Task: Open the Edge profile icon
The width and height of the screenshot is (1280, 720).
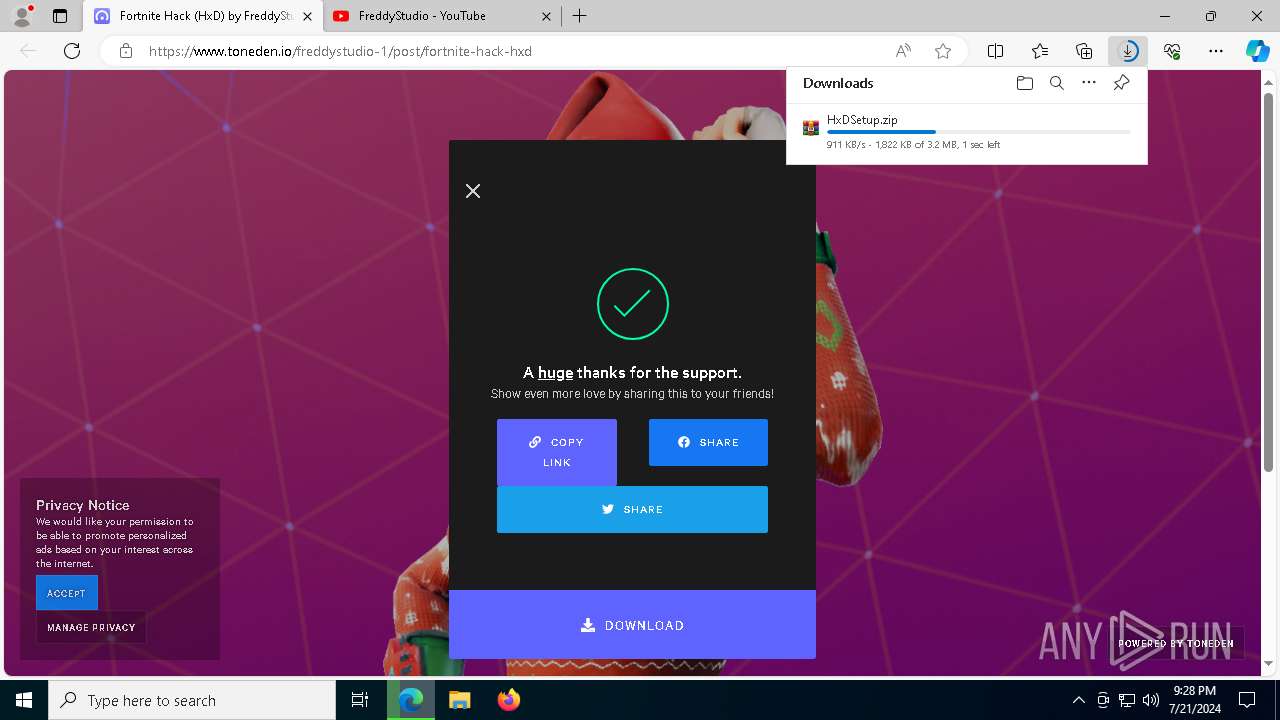Action: click(x=22, y=16)
